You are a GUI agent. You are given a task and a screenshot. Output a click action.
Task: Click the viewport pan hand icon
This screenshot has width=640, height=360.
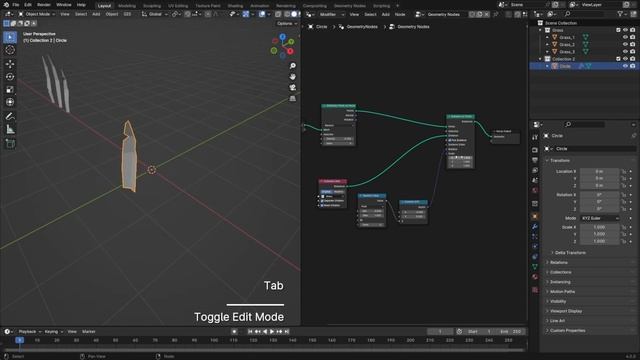point(293,77)
